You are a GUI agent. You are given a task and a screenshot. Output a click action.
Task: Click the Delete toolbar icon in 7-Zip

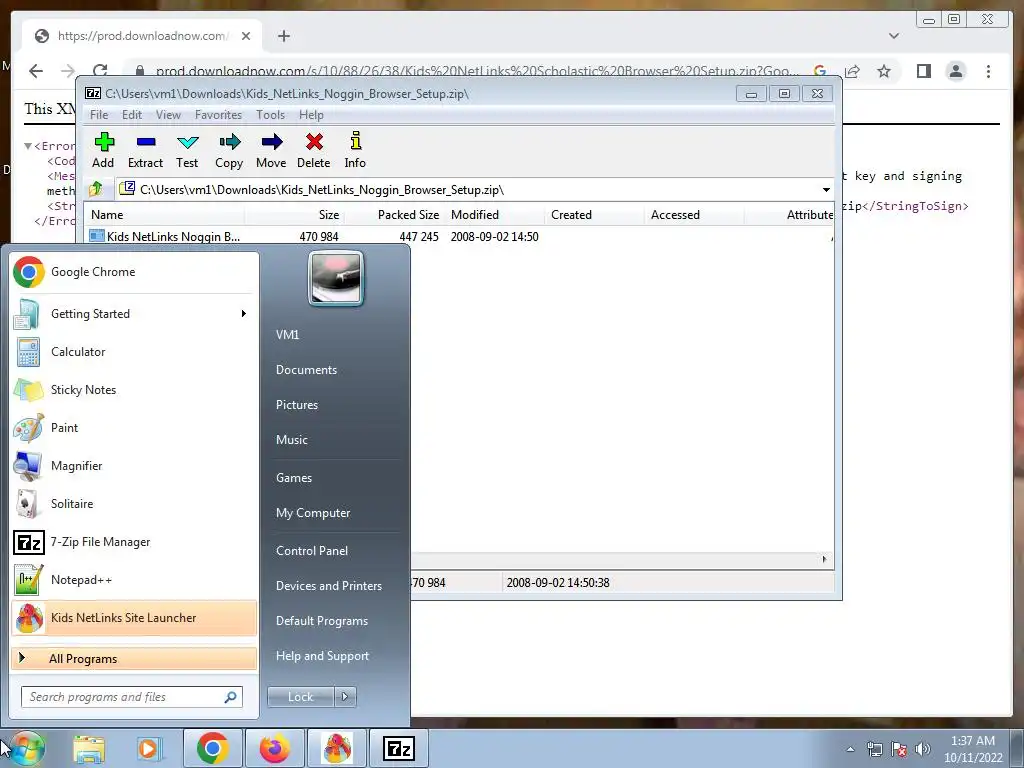coord(313,150)
